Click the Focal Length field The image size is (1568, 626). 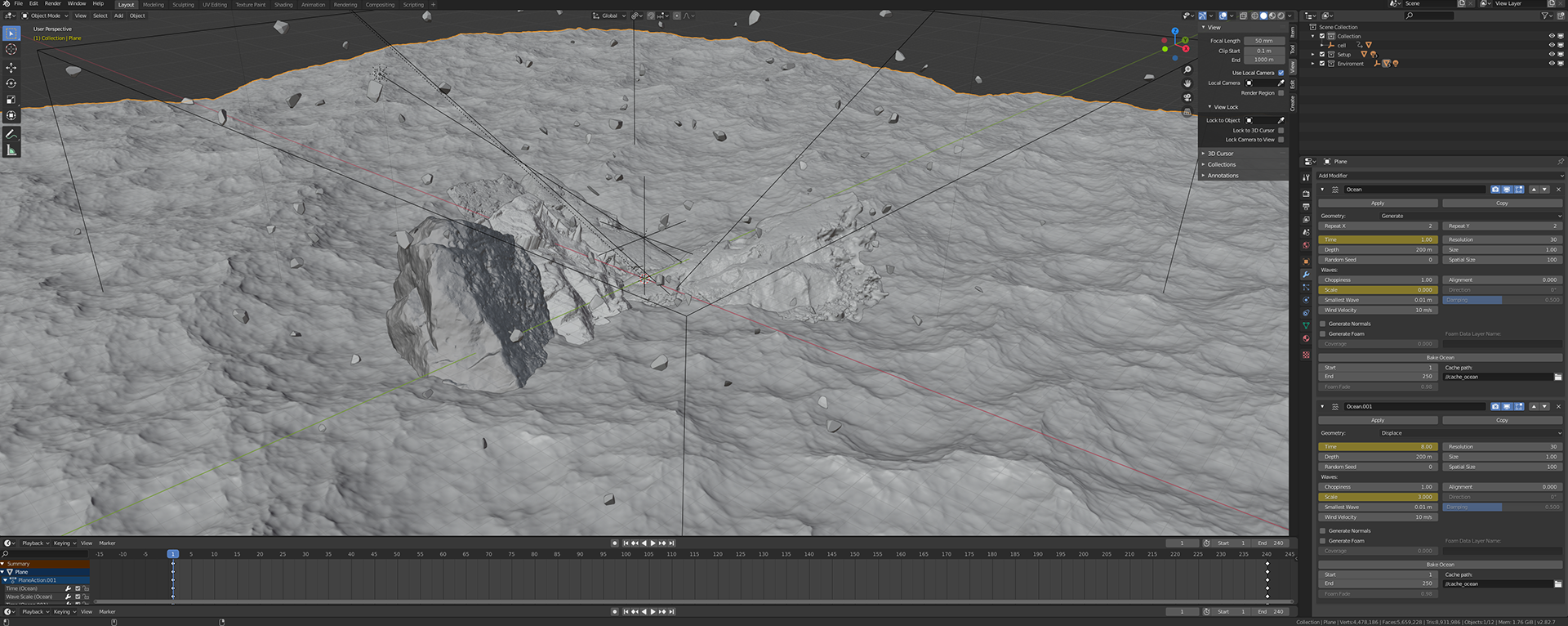1263,41
